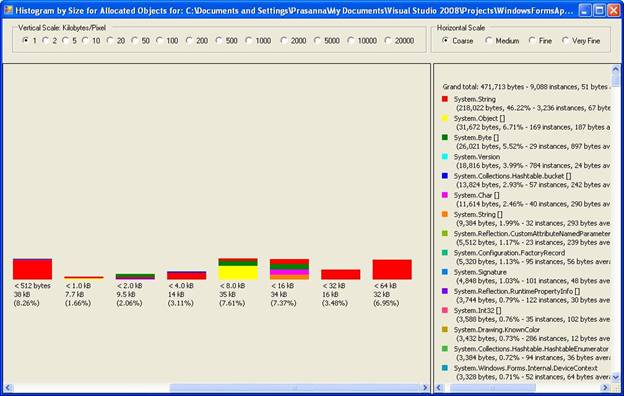Select the < 512 bytes histogram bar
Image resolution: width=624 pixels, height=396 pixels.
[32, 269]
